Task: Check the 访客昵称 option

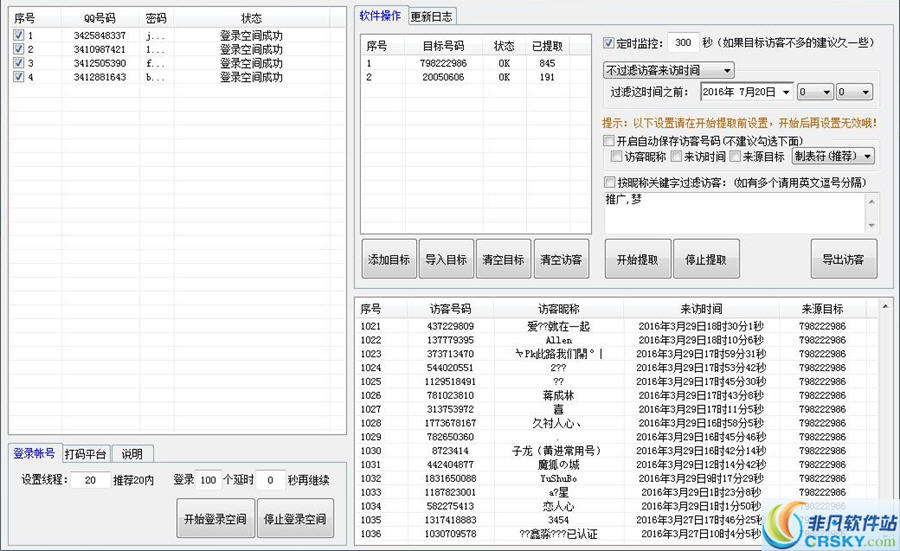Action: tap(616, 156)
